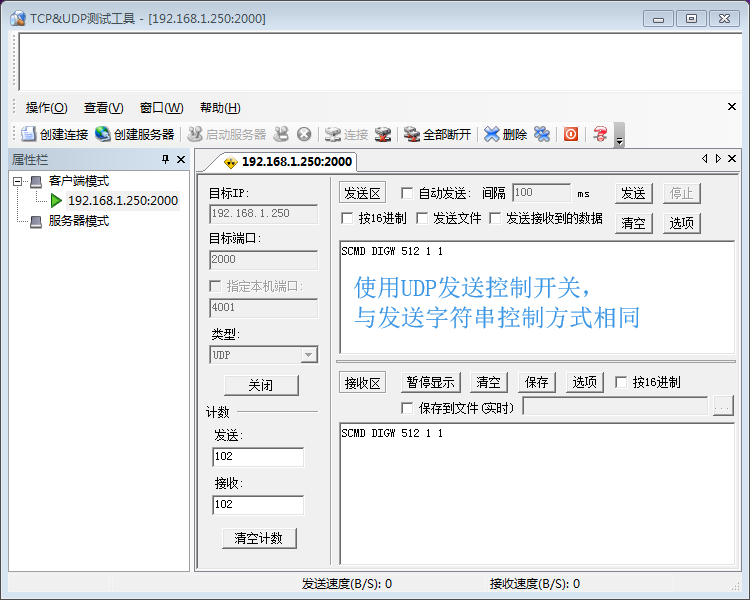The width and height of the screenshot is (750, 600).
Task: Click the 发送区 button
Action: (362, 193)
